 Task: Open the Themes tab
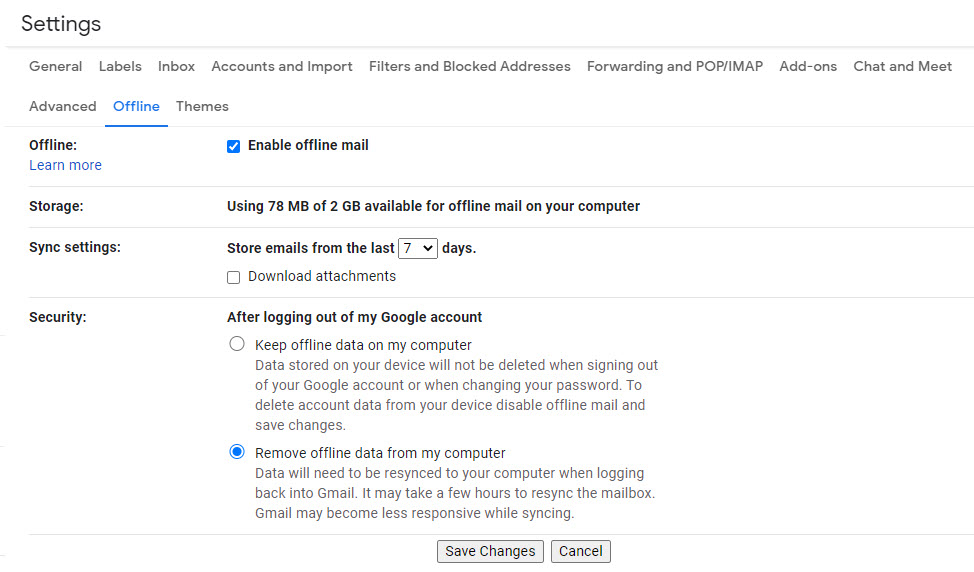[x=202, y=106]
